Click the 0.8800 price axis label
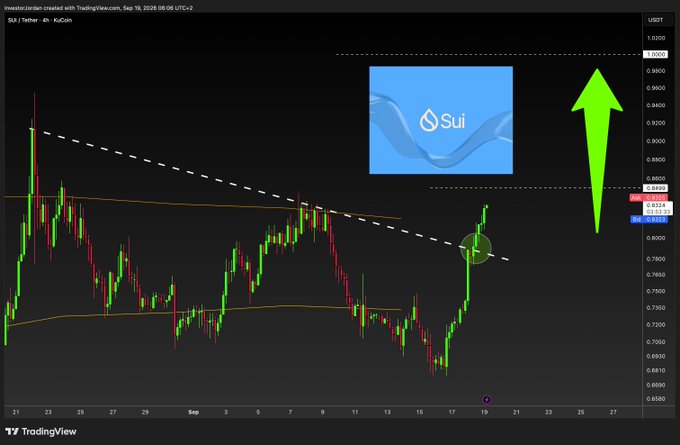The height and width of the screenshot is (445, 680). 656,160
